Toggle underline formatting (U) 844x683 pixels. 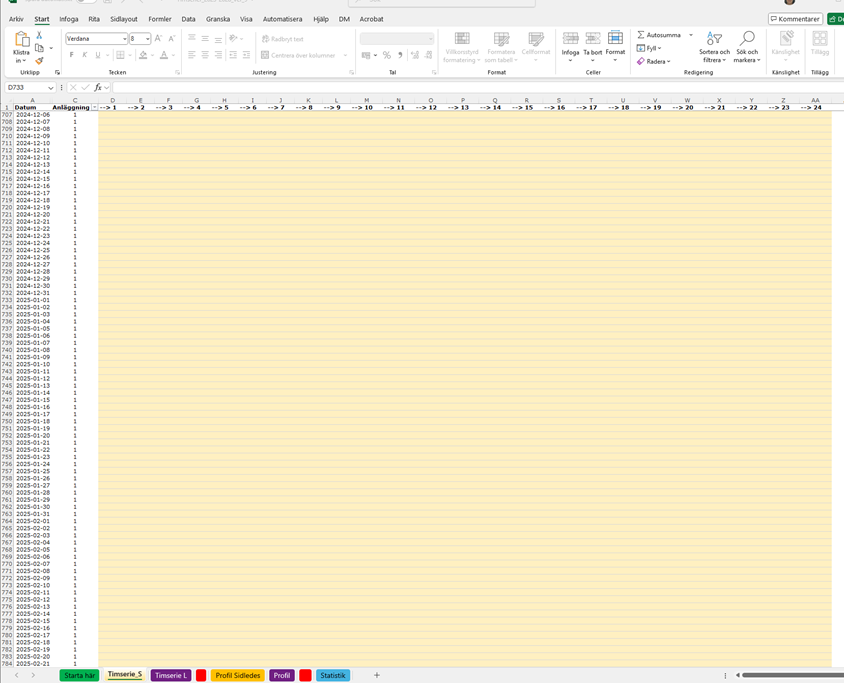[97, 55]
